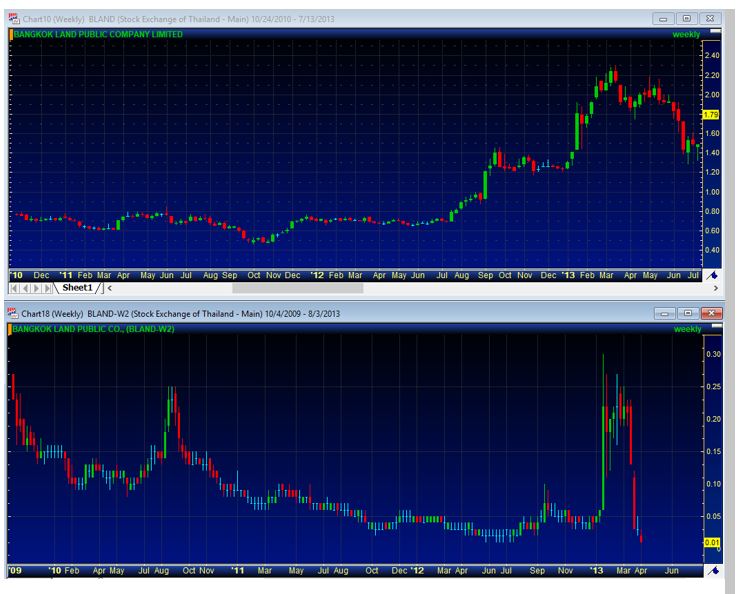
Task: Maximize the Chart10 BLAND window
Action: point(687,19)
